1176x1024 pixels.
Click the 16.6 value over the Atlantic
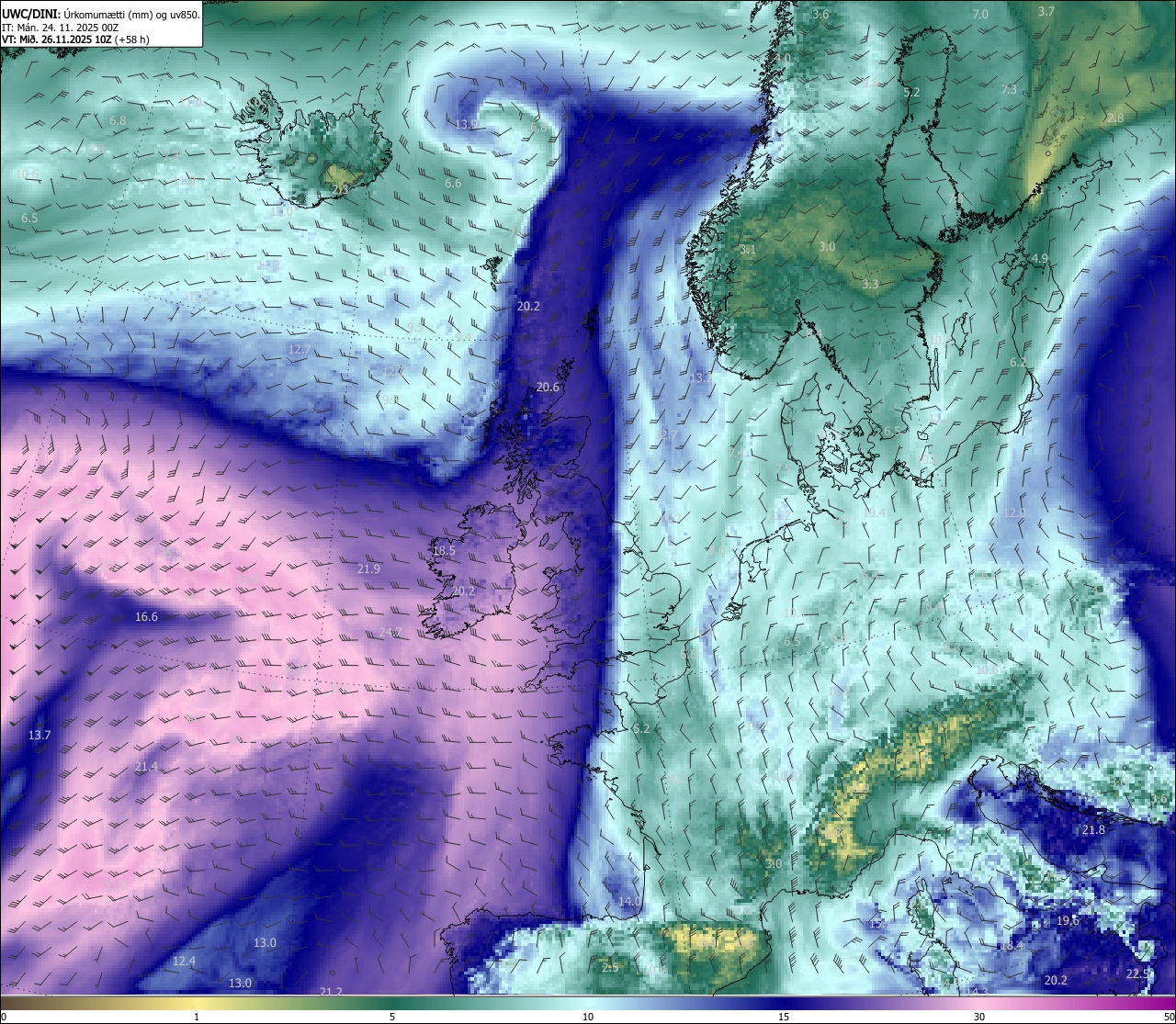coord(146,617)
